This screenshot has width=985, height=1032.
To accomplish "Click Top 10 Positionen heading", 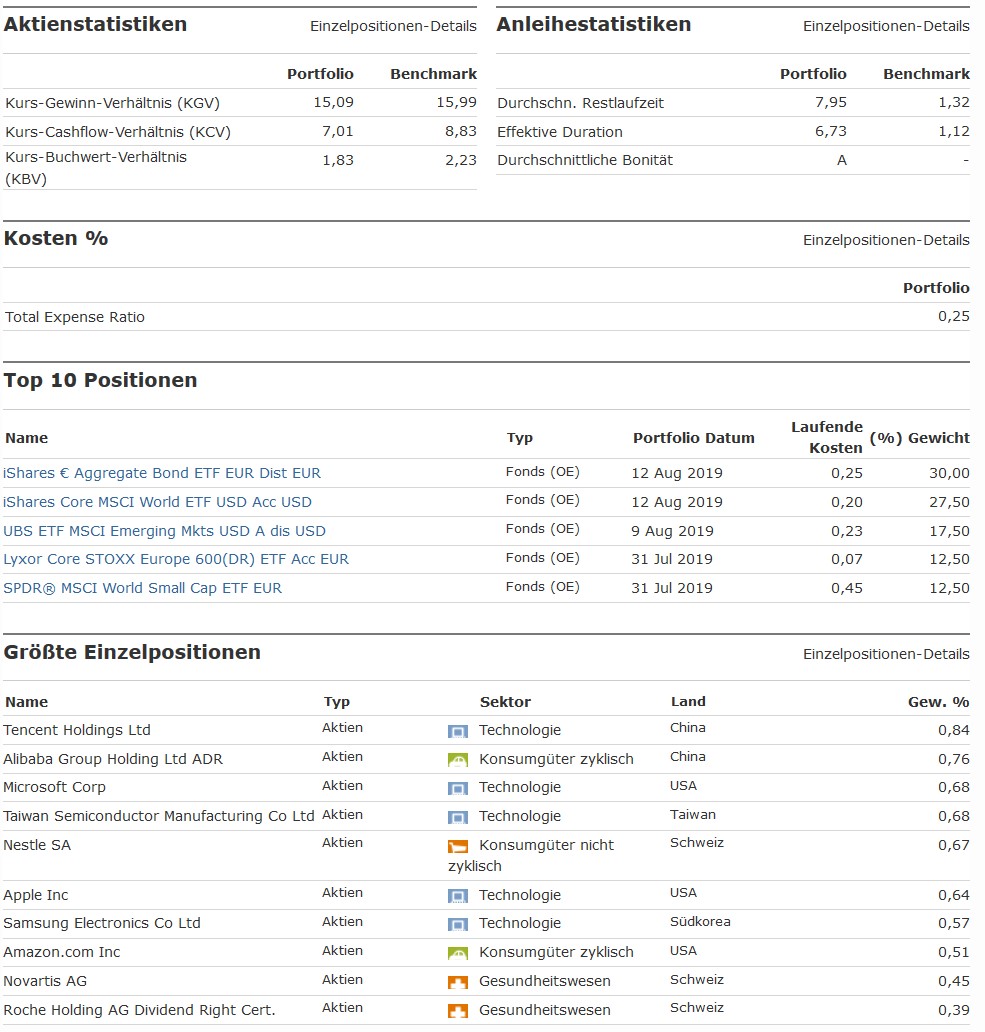I will tap(100, 380).
